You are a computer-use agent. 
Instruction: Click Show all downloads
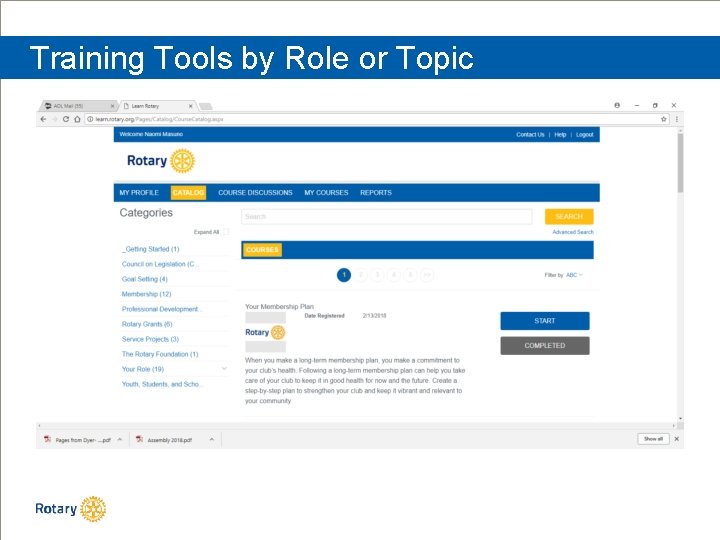tap(653, 439)
